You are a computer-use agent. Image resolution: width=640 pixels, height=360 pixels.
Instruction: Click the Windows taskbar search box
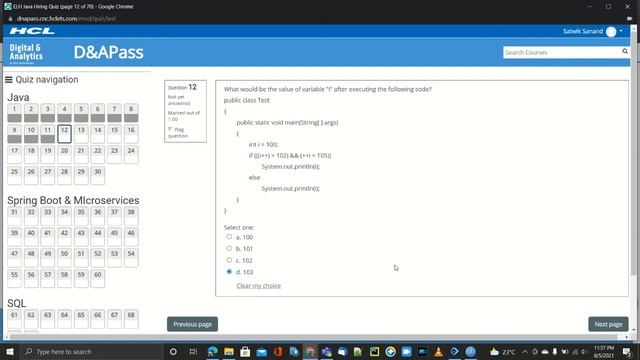pyautogui.click(x=91, y=351)
